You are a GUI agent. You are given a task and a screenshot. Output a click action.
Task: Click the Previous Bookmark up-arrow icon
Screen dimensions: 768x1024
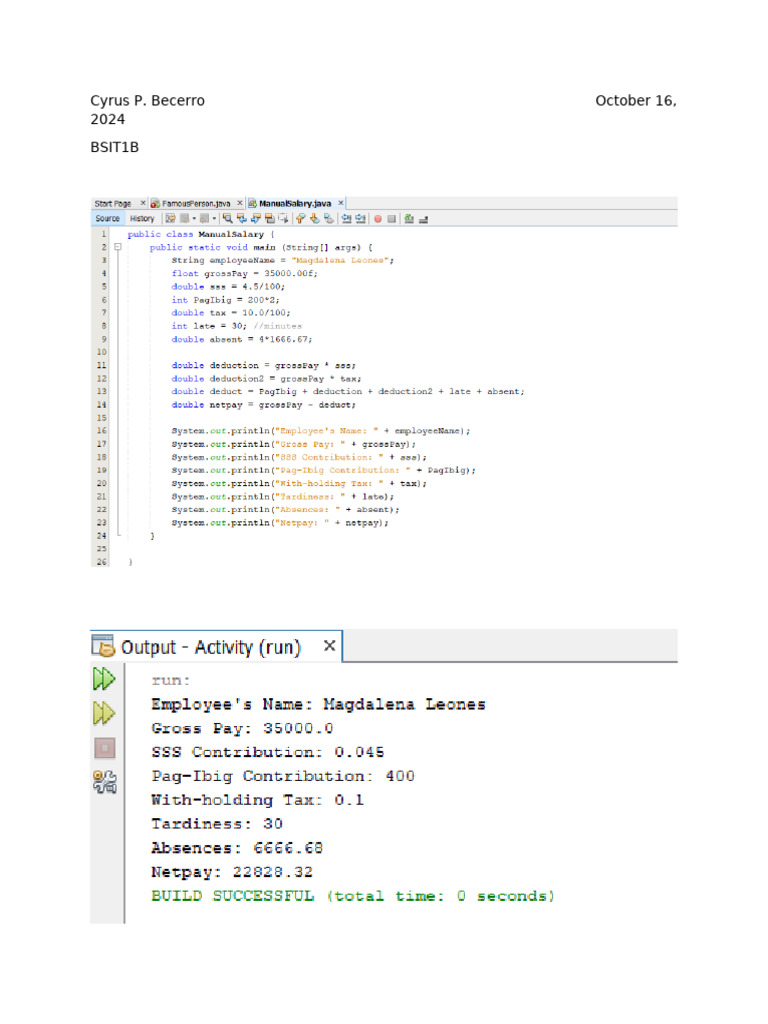300,218
